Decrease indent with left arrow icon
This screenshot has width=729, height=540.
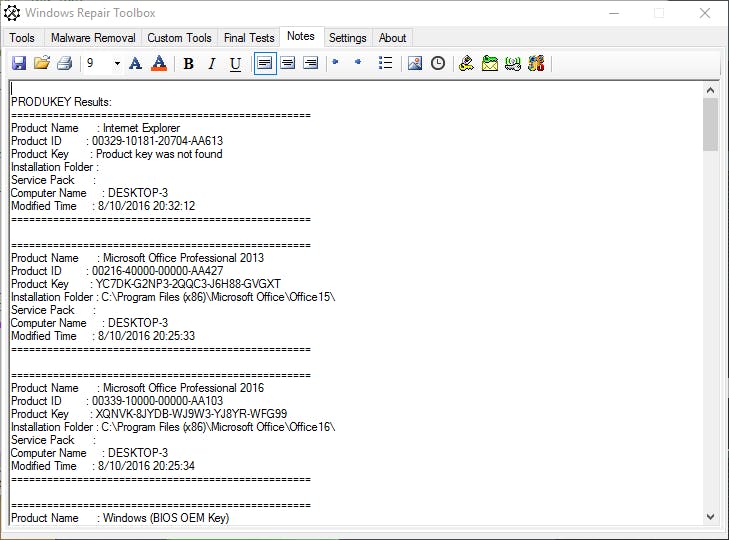pyautogui.click(x=335, y=62)
